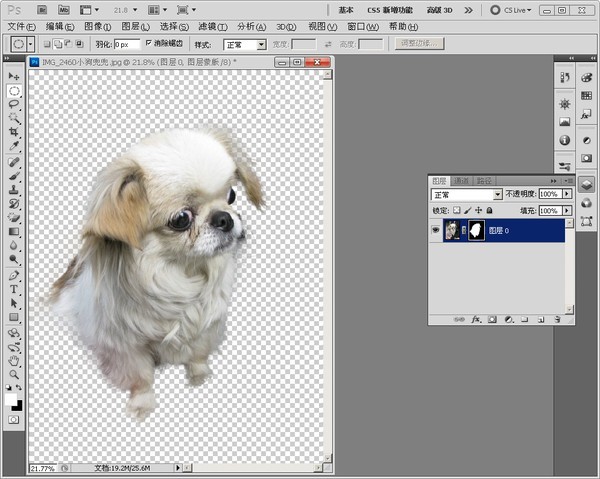Select the Dodge tool
Viewport: 600px width, 479px height.
point(14,259)
